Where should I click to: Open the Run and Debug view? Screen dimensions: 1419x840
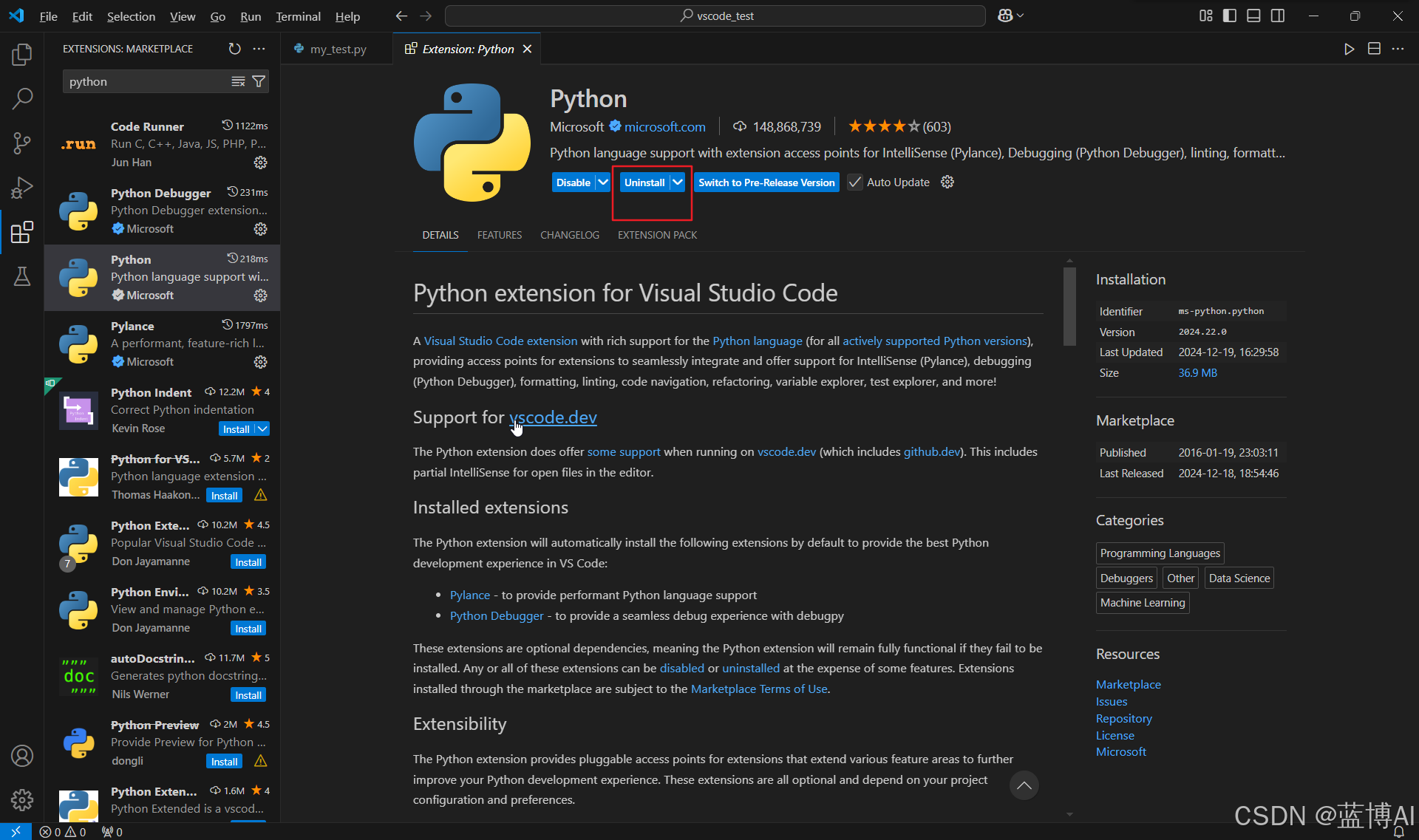22,188
